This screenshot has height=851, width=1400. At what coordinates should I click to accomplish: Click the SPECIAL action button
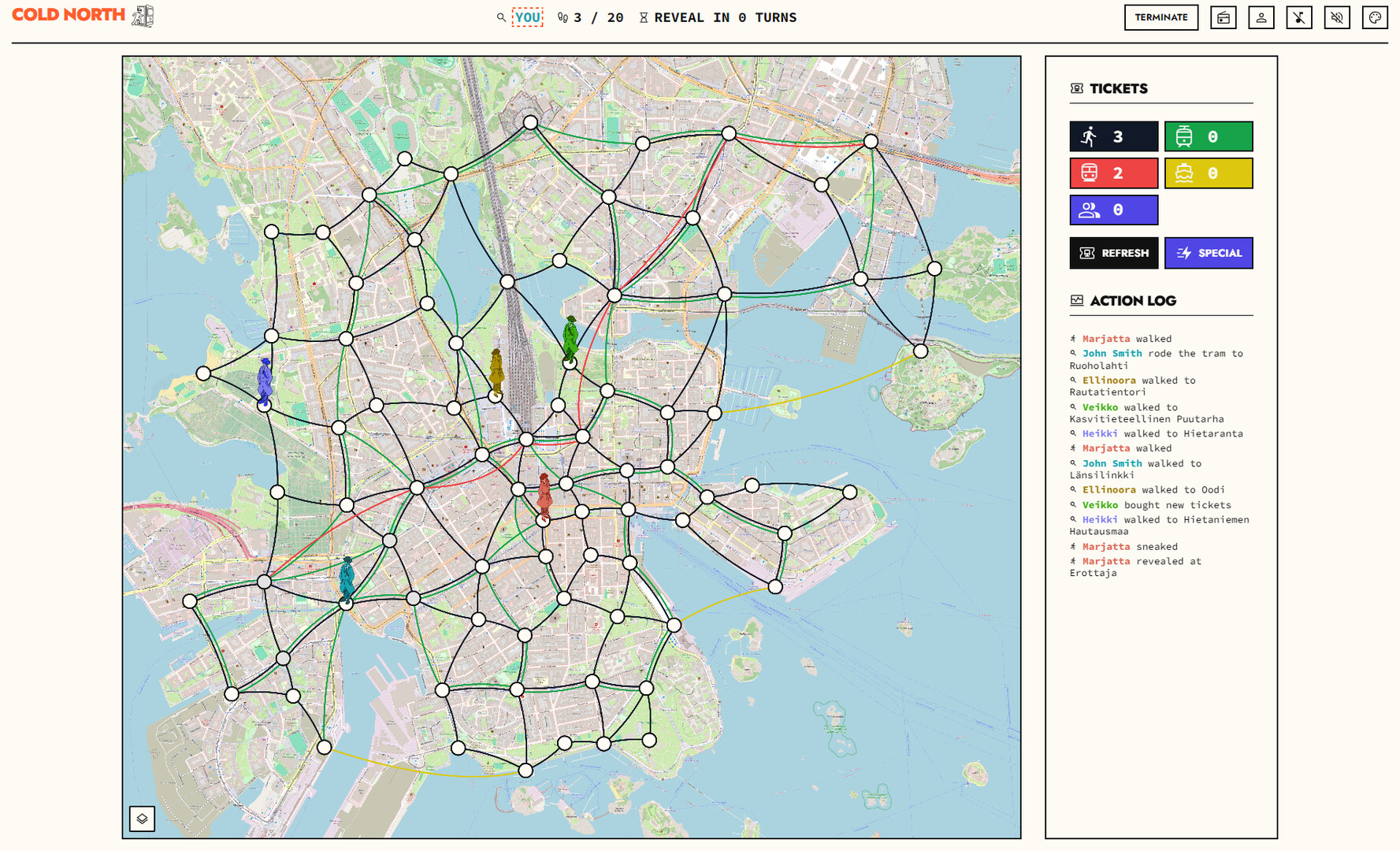(x=1209, y=253)
